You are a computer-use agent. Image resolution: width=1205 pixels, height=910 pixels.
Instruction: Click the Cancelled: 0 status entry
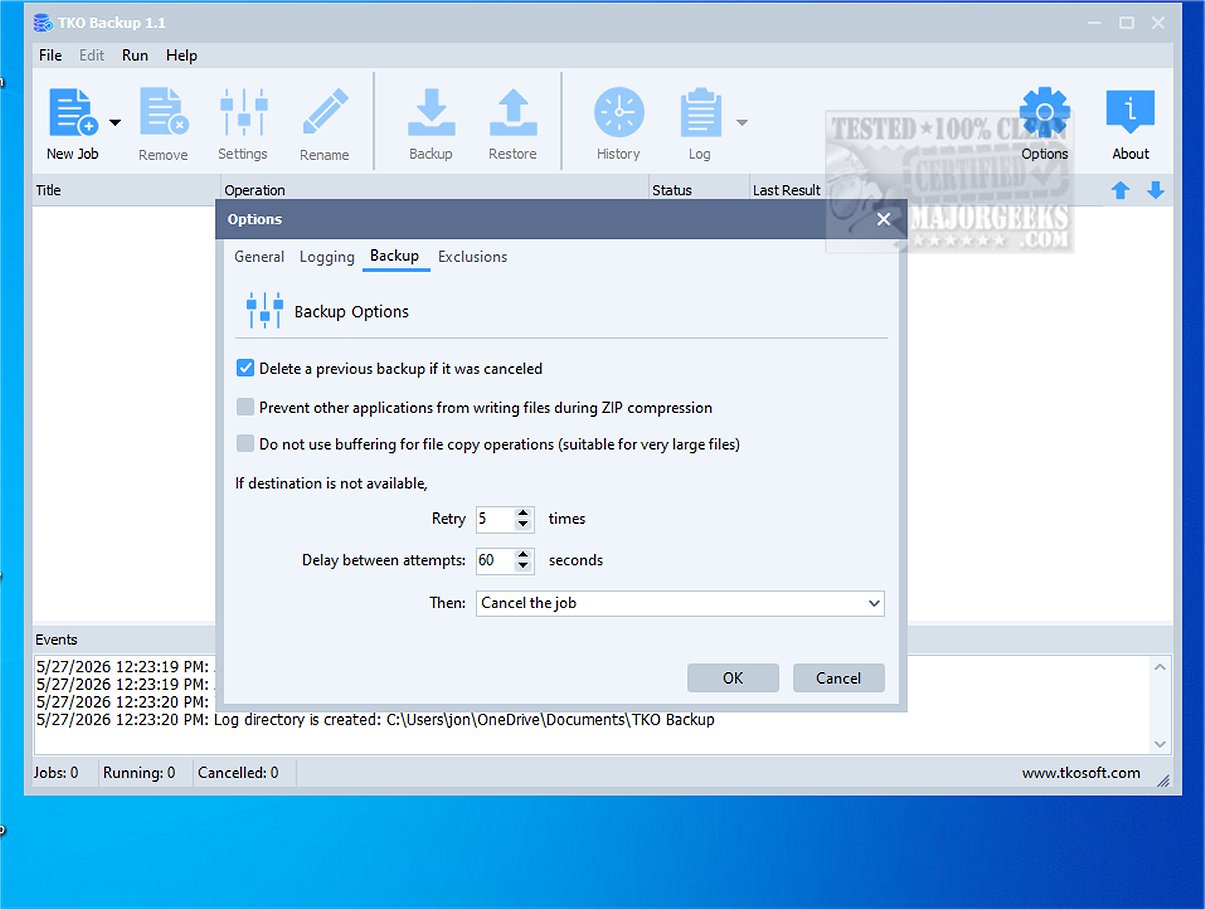tap(238, 773)
